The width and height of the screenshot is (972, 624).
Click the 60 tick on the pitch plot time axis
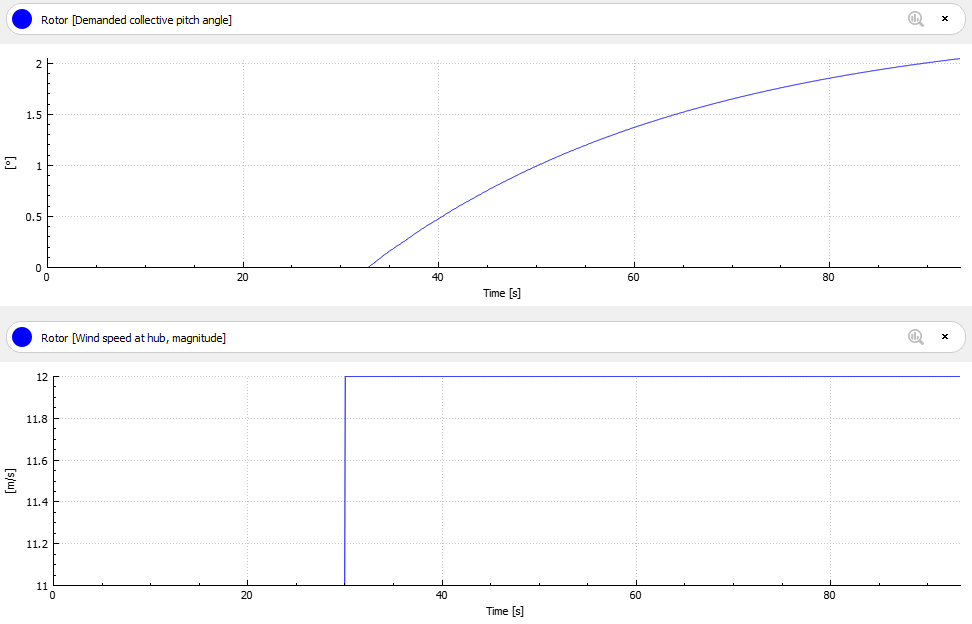[634, 277]
